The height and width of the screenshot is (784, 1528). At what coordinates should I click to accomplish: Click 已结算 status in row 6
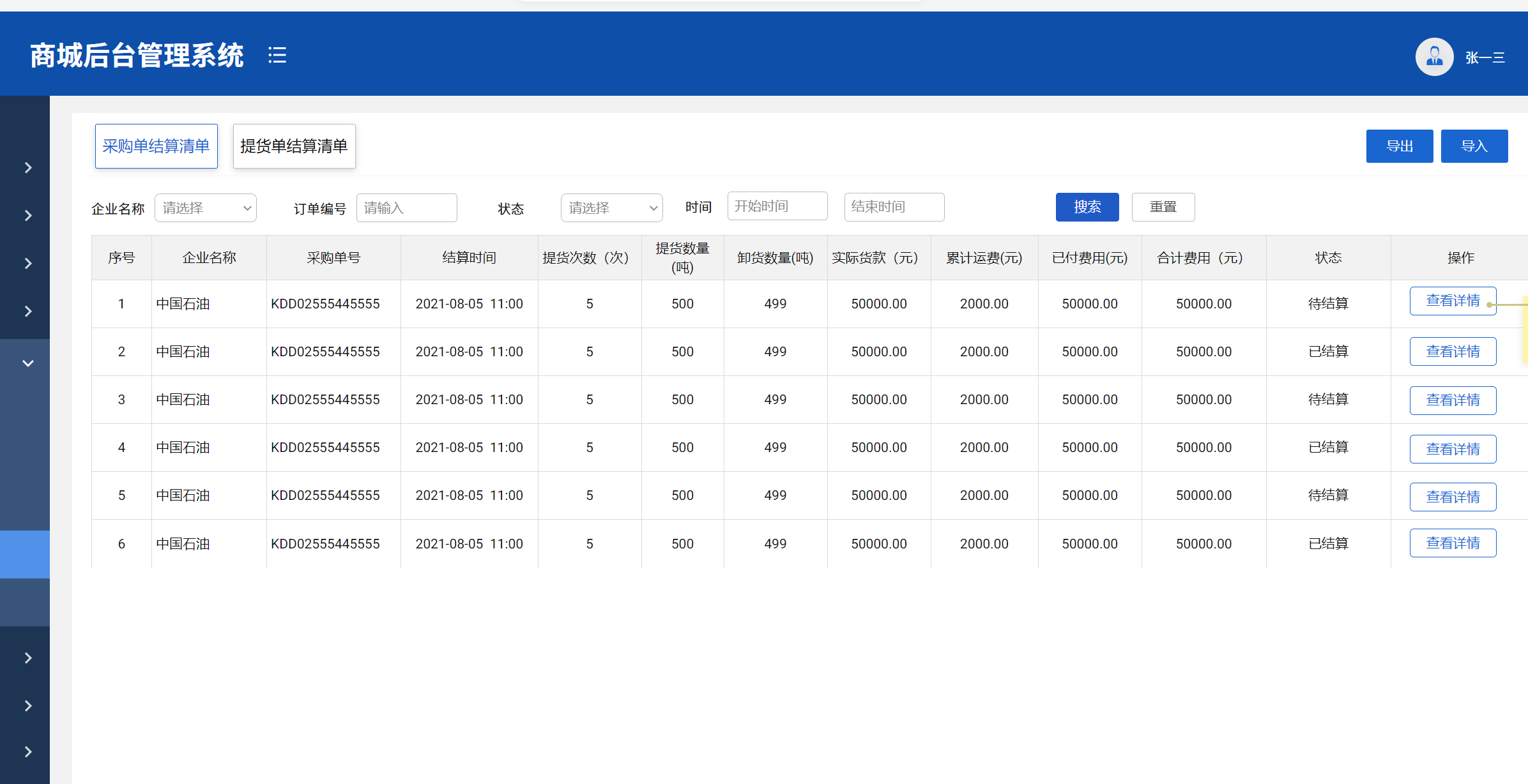pyautogui.click(x=1328, y=544)
